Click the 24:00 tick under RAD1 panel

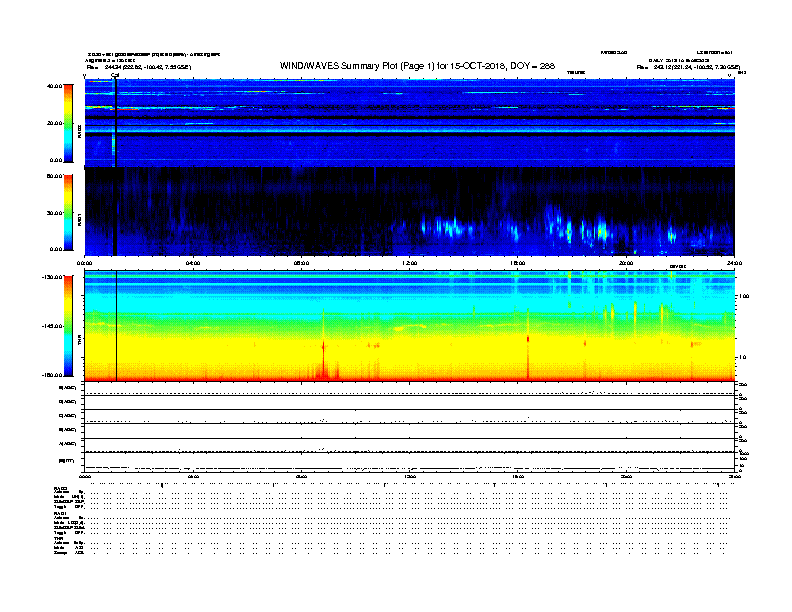734,263
